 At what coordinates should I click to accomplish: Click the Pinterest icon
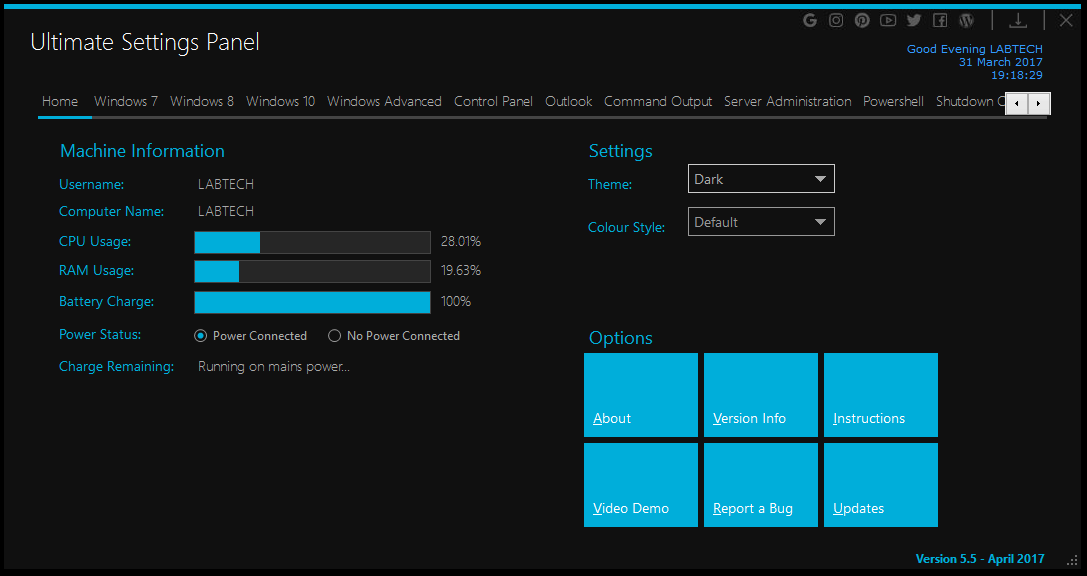(x=862, y=20)
